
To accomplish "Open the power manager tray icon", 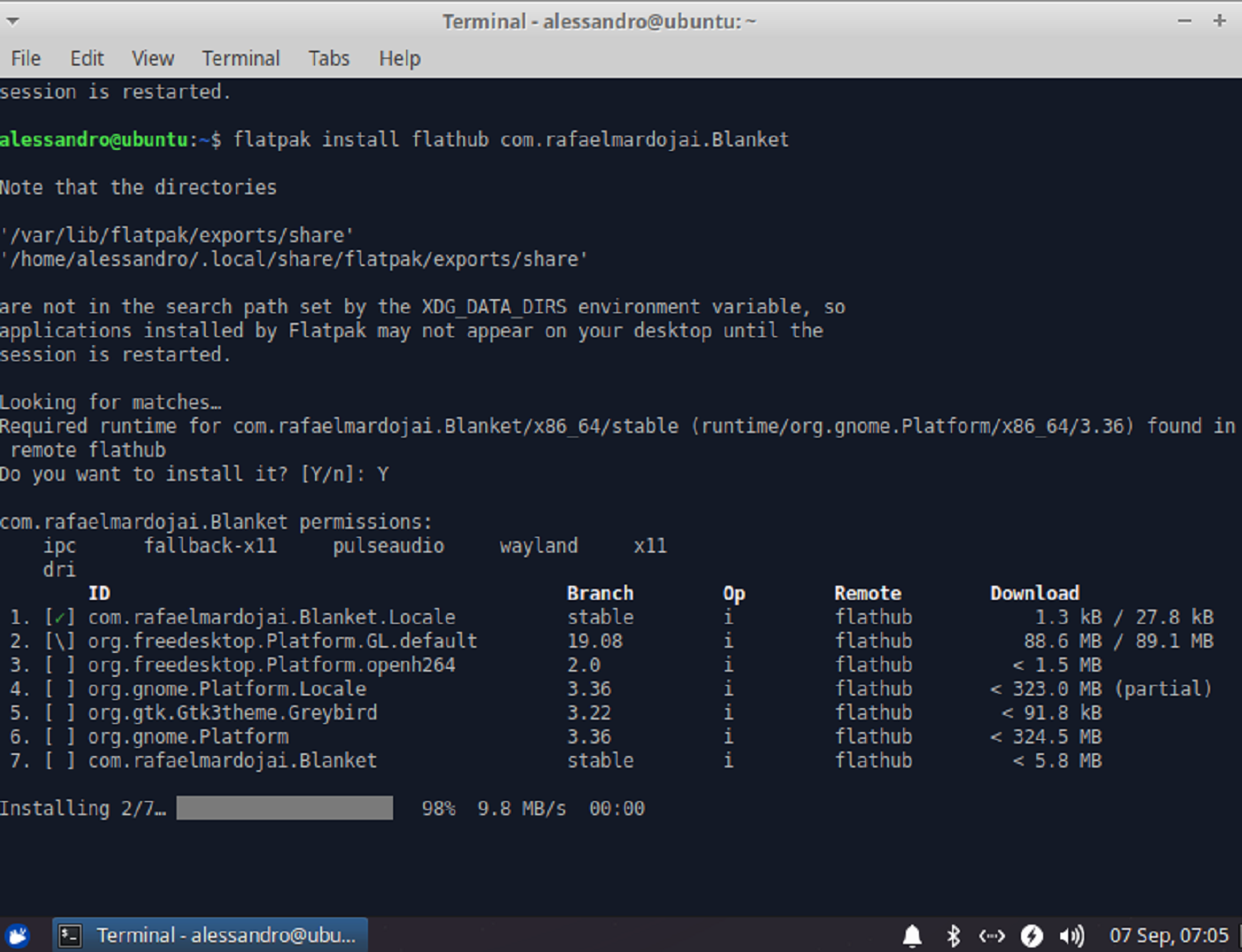I will point(1032,936).
